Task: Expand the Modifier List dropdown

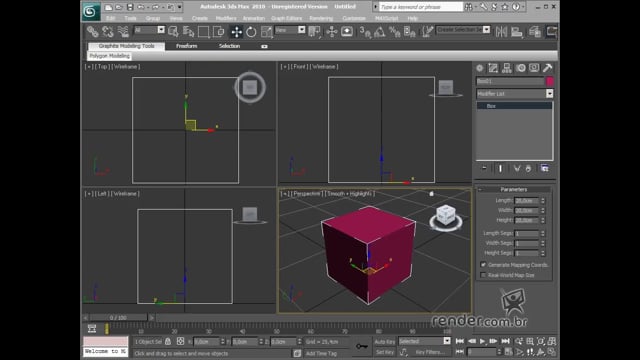Action: 549,94
